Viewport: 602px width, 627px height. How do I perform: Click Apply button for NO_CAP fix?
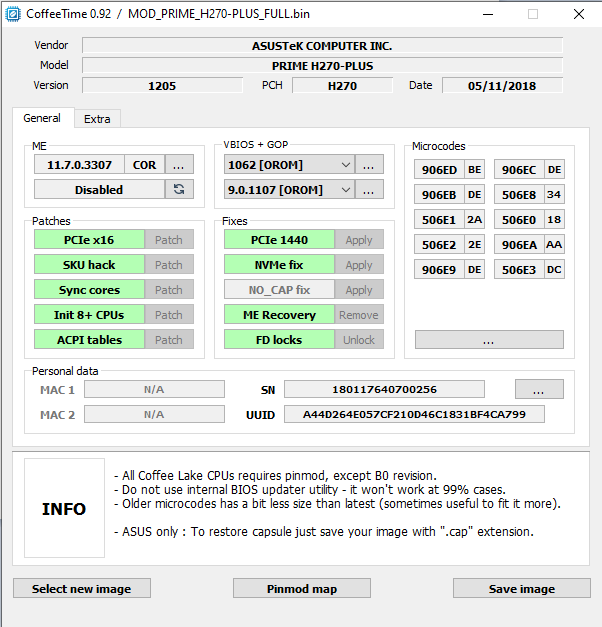pos(359,289)
